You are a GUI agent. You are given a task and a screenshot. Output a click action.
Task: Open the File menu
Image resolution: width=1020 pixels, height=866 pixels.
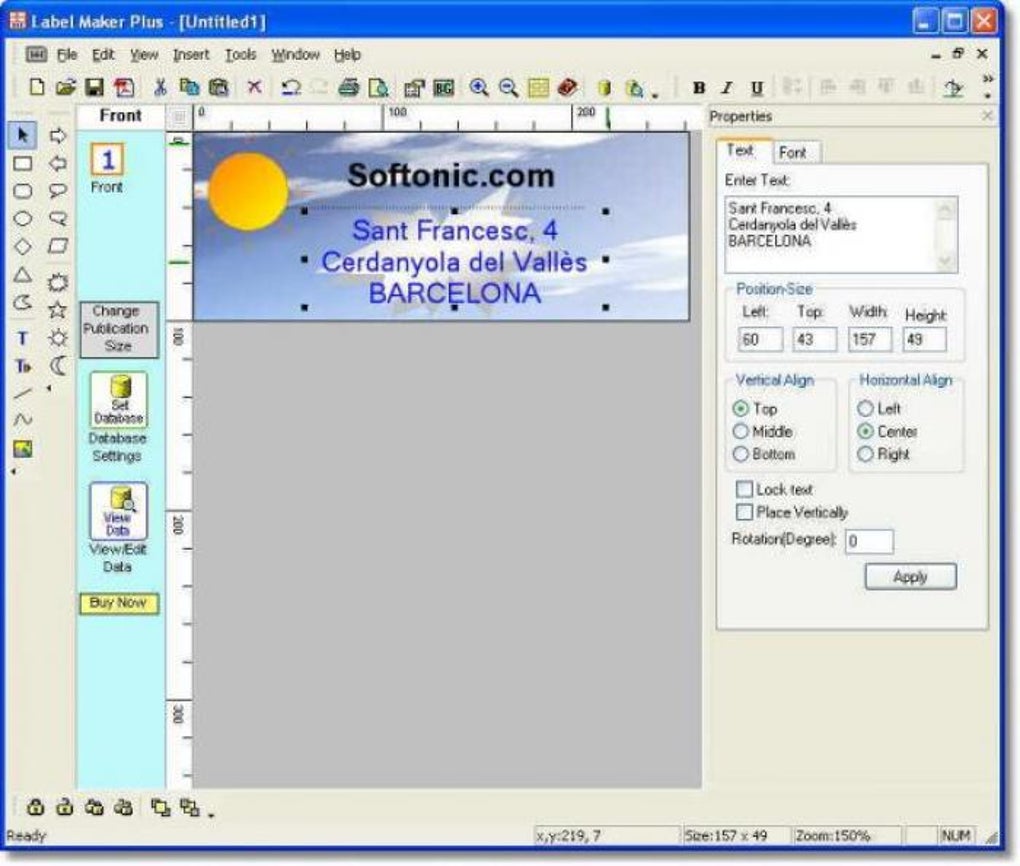tap(67, 55)
